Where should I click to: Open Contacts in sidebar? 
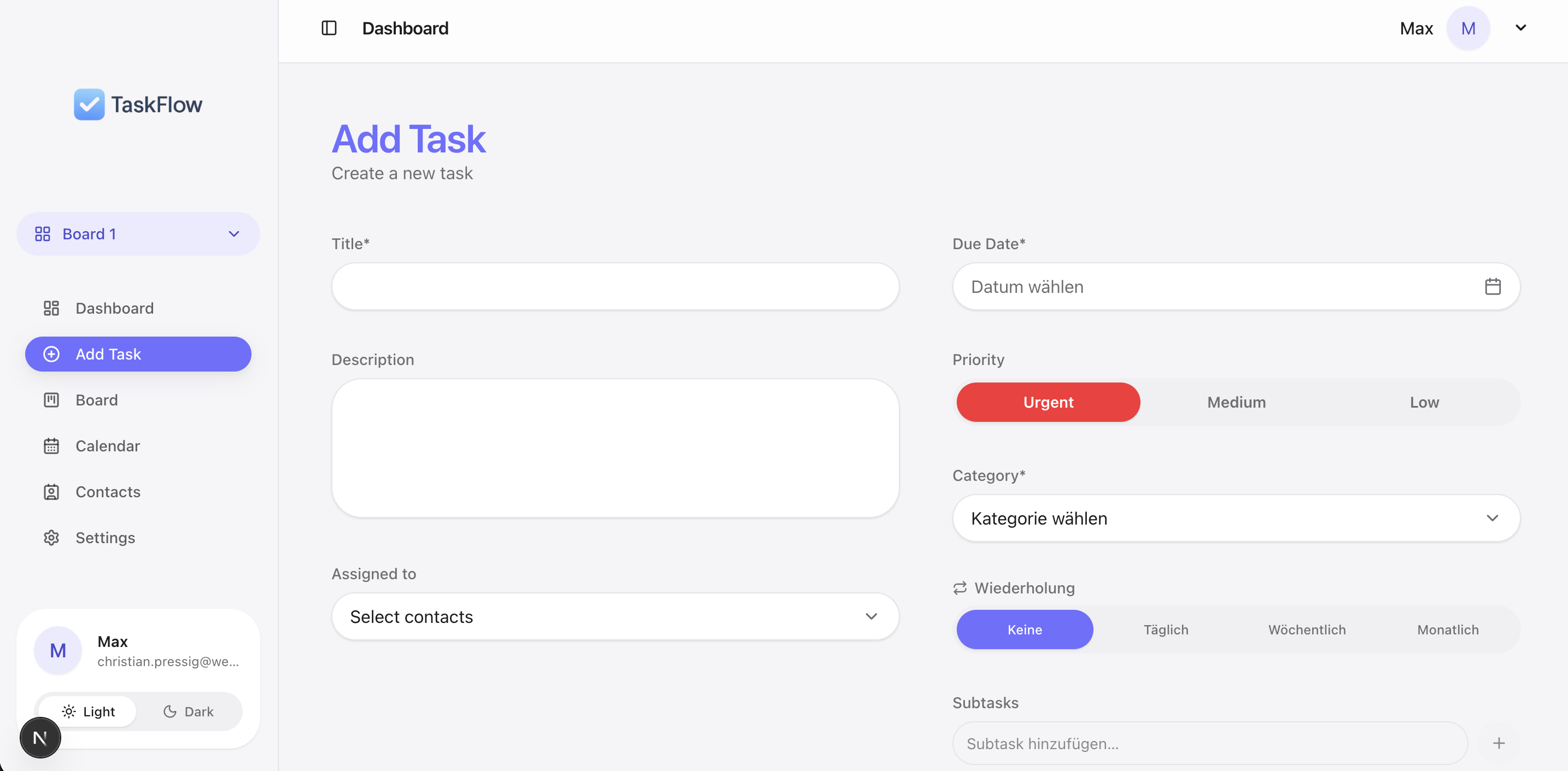point(138,492)
